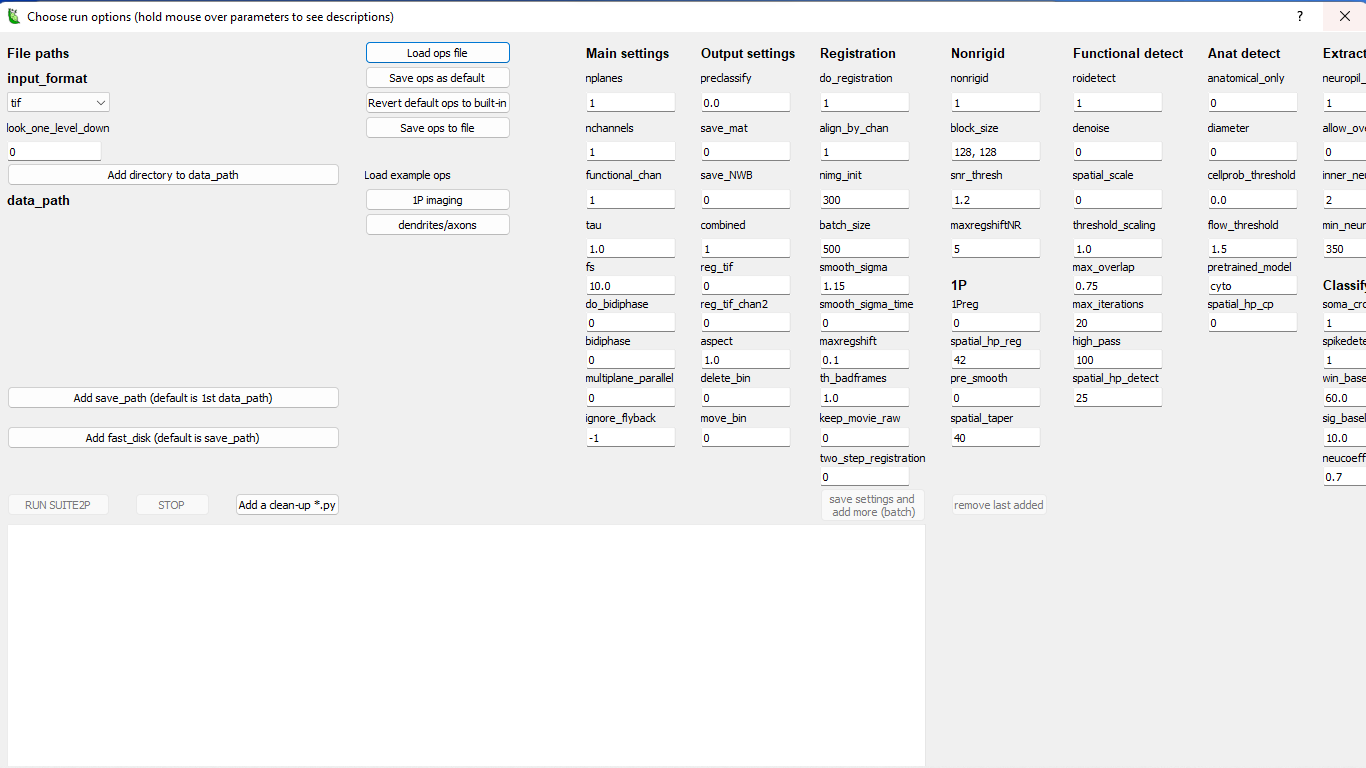Viewport: 1366px width, 768px height.
Task: Click the STOP button
Action: [171, 504]
